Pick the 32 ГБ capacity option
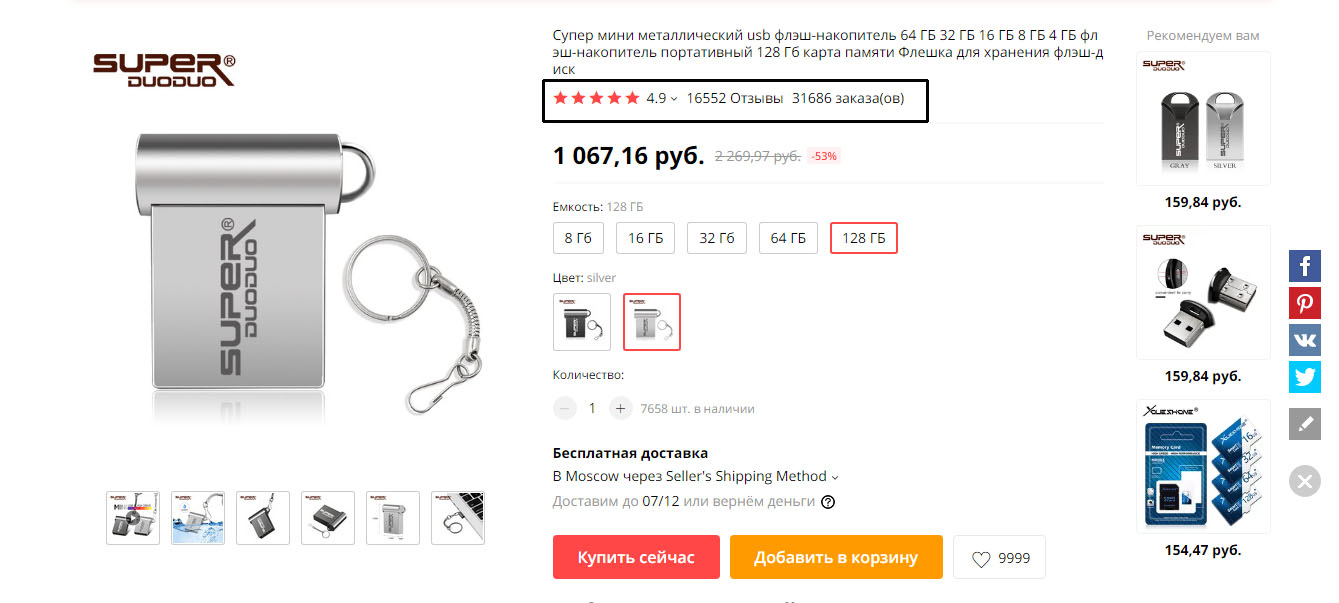The width and height of the screenshot is (1339, 603). pyautogui.click(x=717, y=238)
